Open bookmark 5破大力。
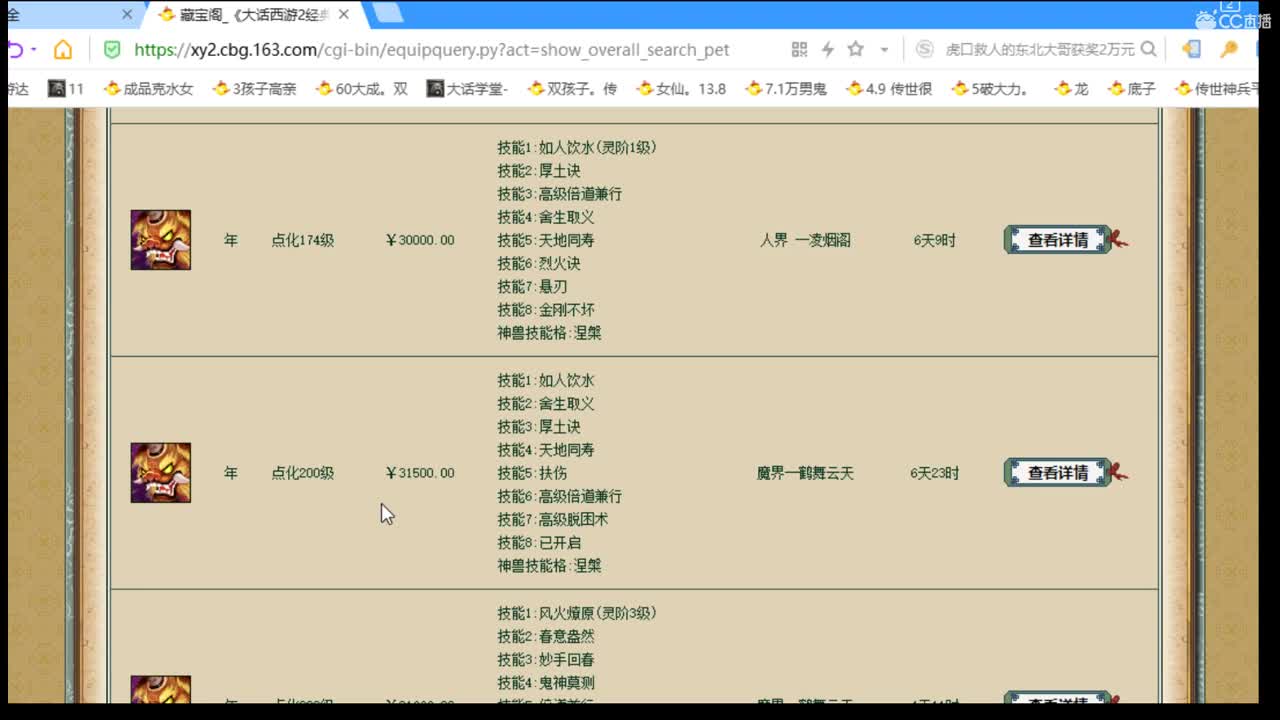The image size is (1280, 720). coord(992,89)
